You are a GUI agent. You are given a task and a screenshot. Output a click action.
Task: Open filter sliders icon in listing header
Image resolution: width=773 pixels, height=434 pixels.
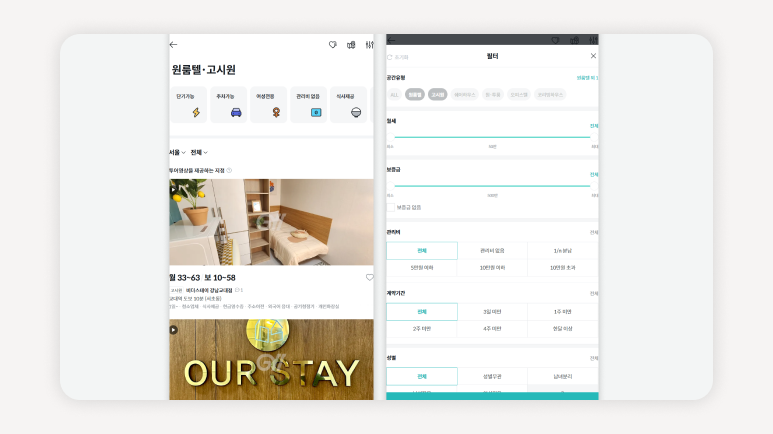[x=369, y=45]
